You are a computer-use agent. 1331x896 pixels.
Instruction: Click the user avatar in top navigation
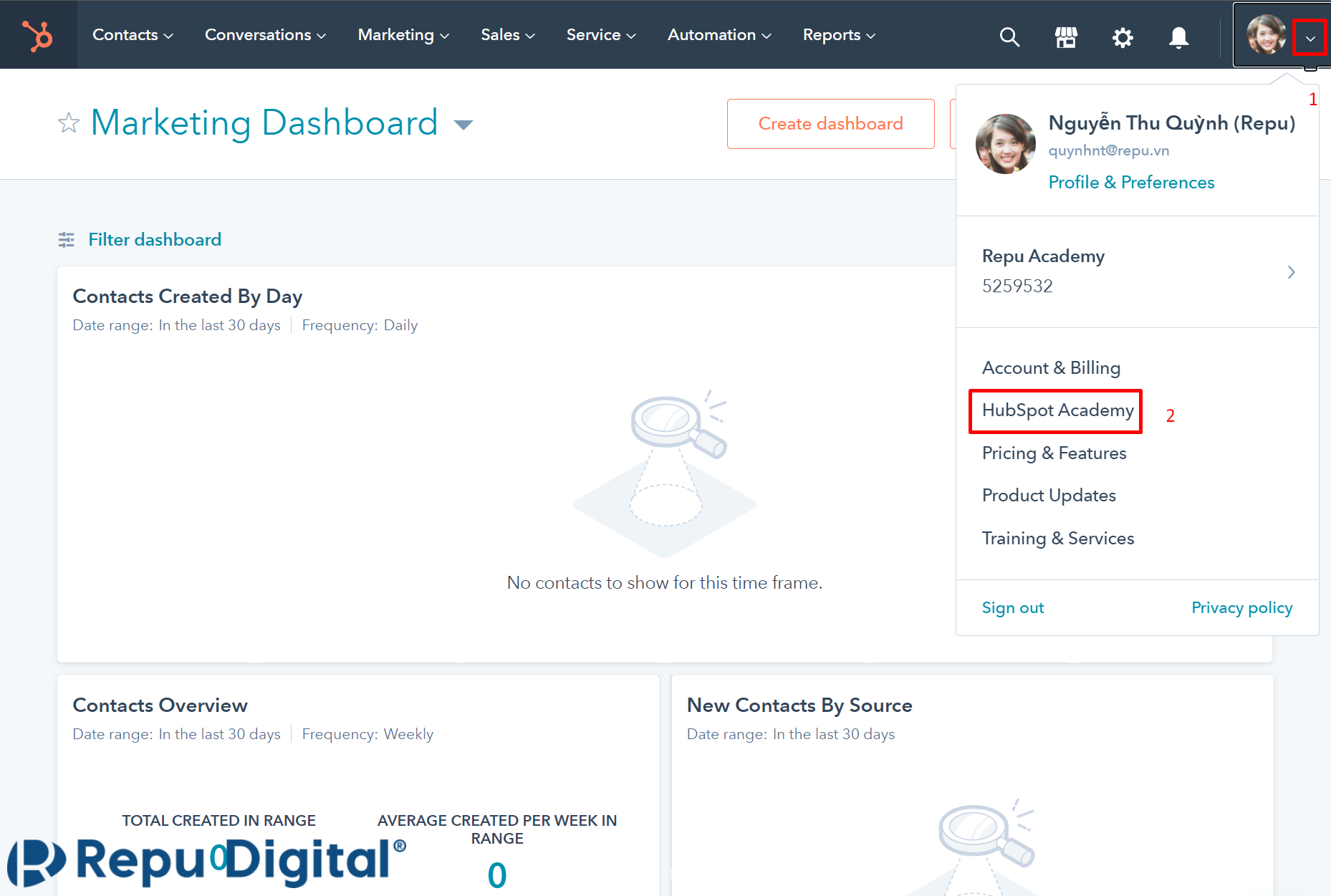point(1266,34)
